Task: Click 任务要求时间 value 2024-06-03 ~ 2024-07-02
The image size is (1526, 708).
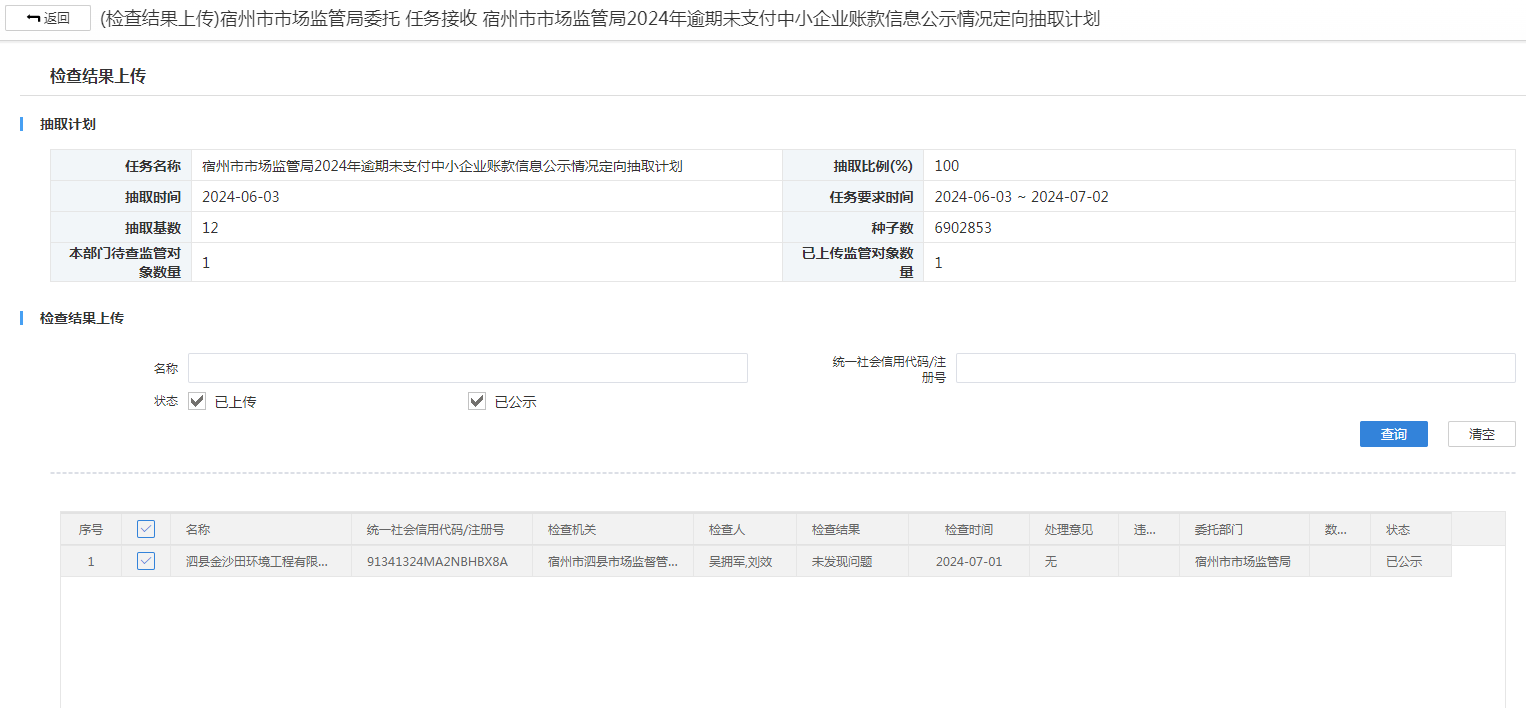Action: click(1021, 197)
